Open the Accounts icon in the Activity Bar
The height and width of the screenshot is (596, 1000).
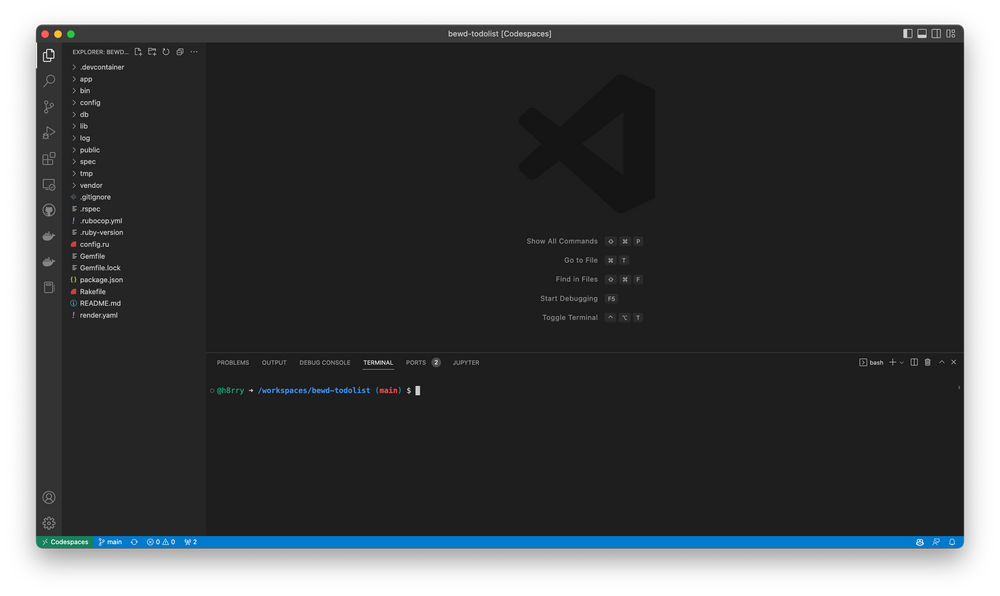(x=49, y=497)
